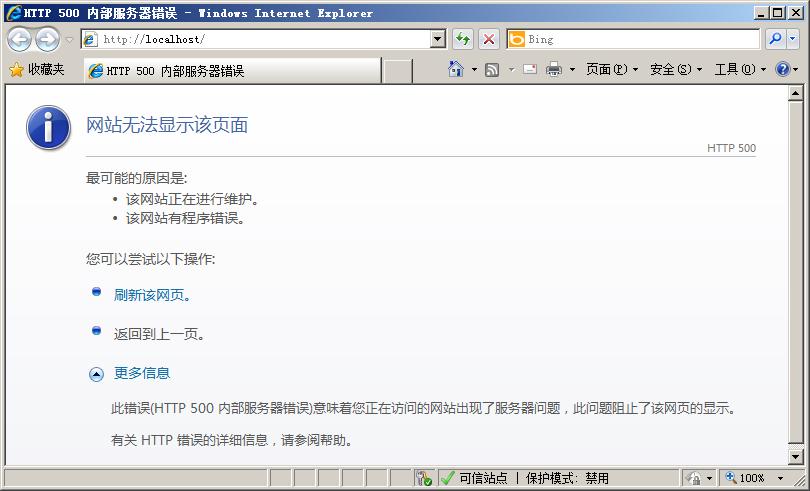810x491 pixels.
Task: Click the green checkmark trusted site icon
Action: (448, 478)
